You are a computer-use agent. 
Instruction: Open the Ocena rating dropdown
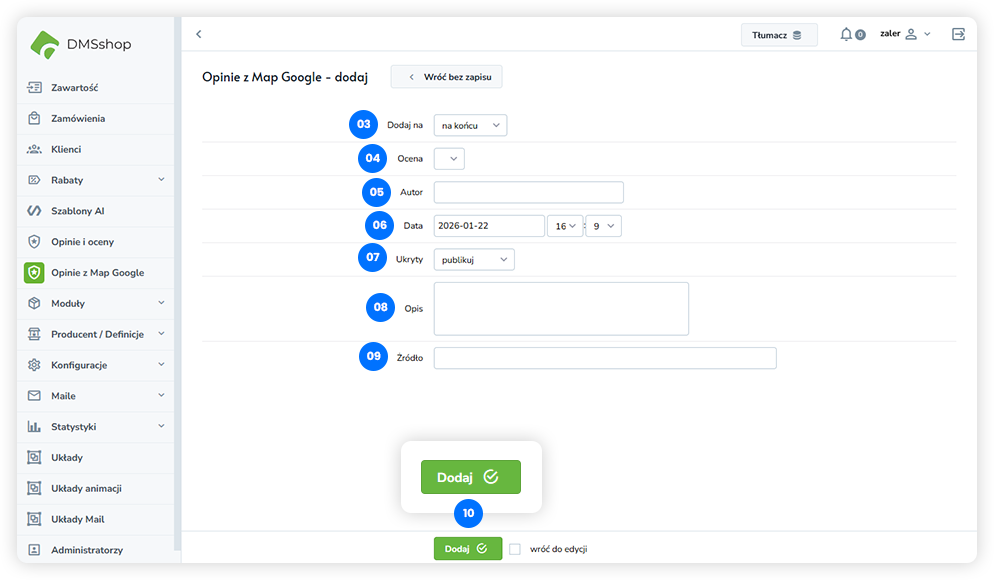[x=449, y=158]
